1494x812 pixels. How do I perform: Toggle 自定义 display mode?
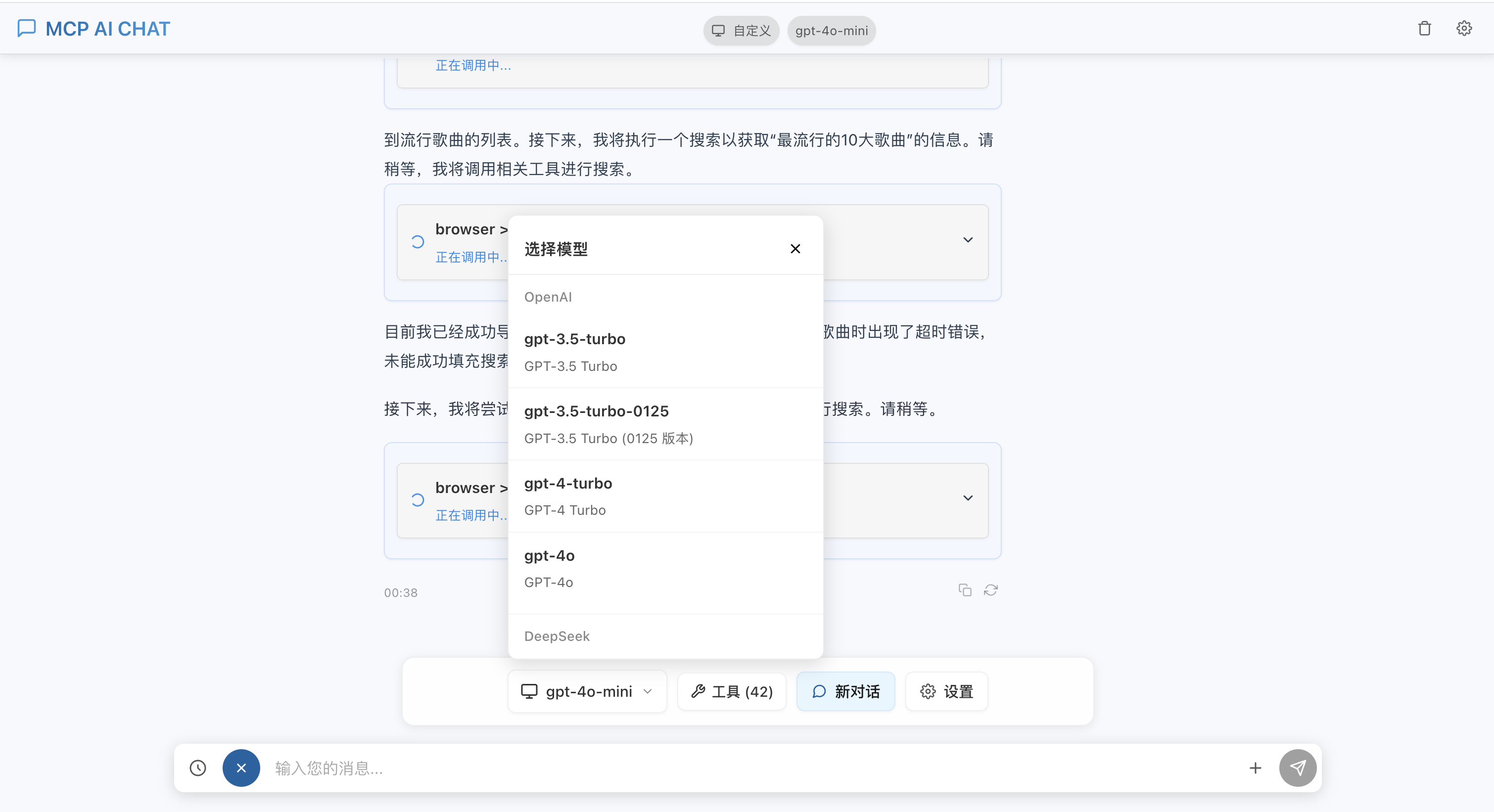pyautogui.click(x=741, y=30)
